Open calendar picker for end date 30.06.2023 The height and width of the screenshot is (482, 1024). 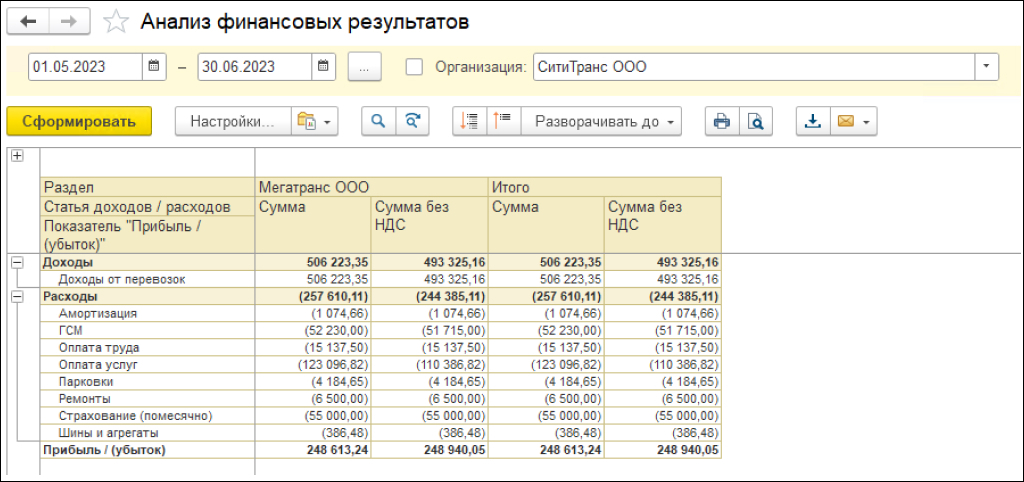(323, 67)
